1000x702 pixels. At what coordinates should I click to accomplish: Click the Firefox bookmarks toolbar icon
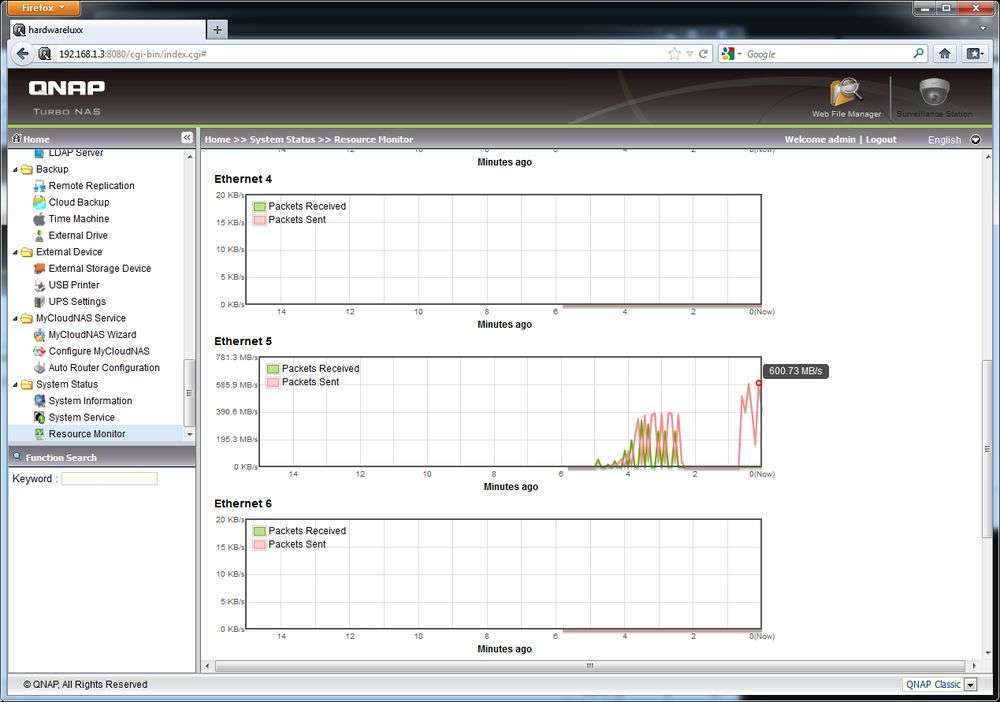click(974, 54)
